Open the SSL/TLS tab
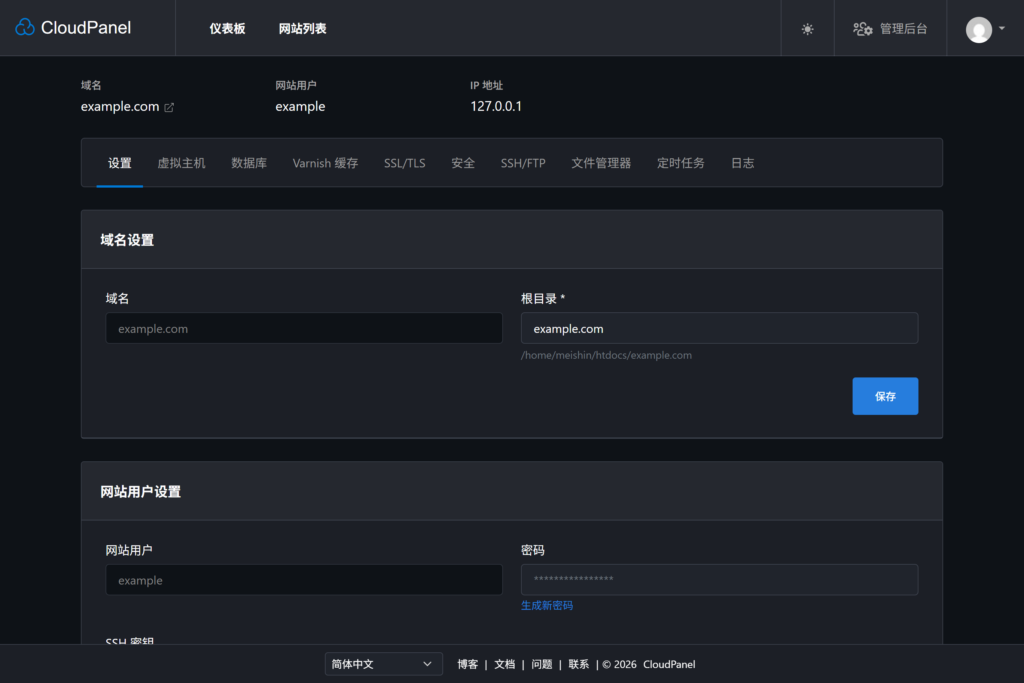This screenshot has height=683, width=1024. [x=404, y=163]
